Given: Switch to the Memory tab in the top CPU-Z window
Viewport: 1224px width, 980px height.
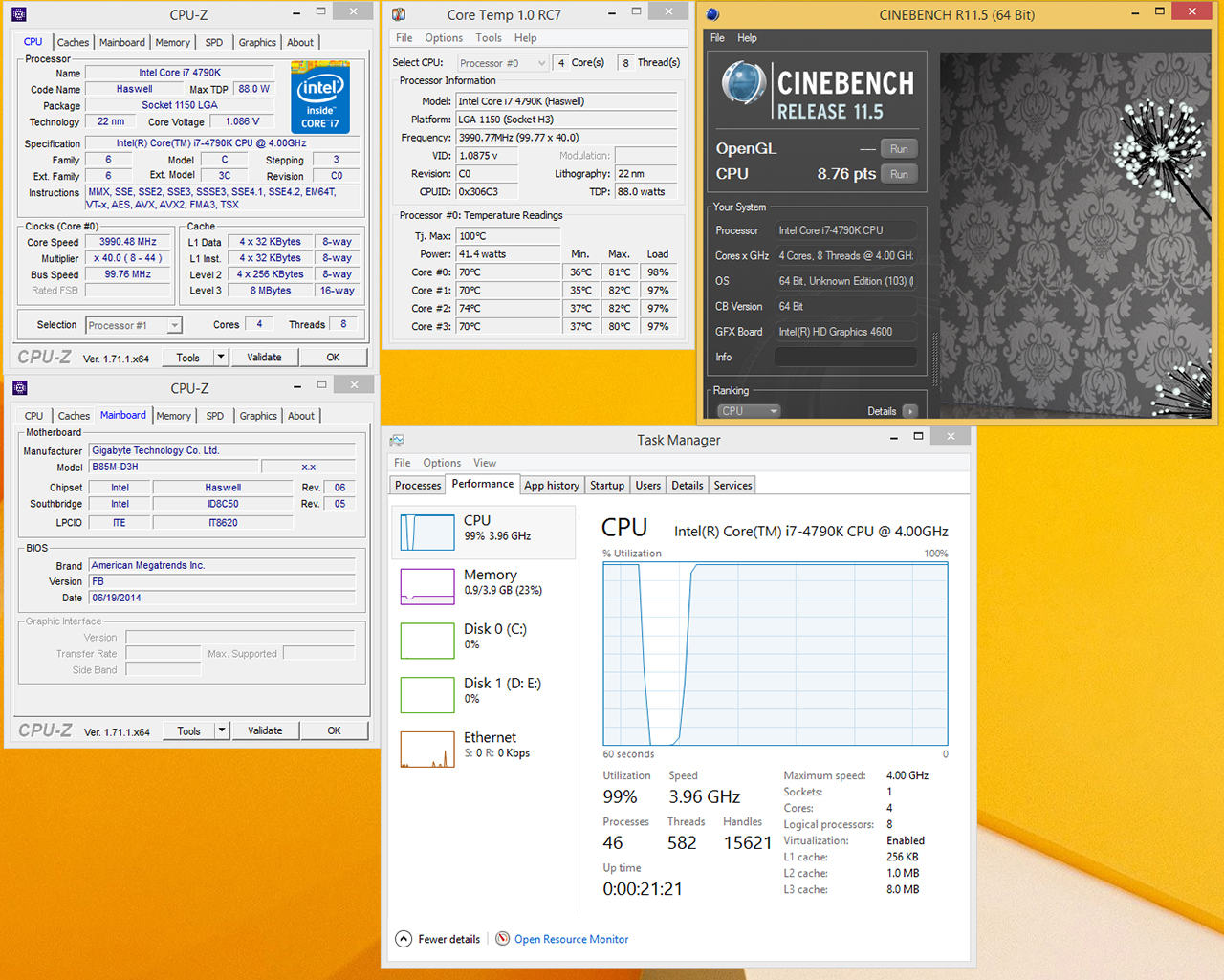Looking at the screenshot, I should (173, 42).
